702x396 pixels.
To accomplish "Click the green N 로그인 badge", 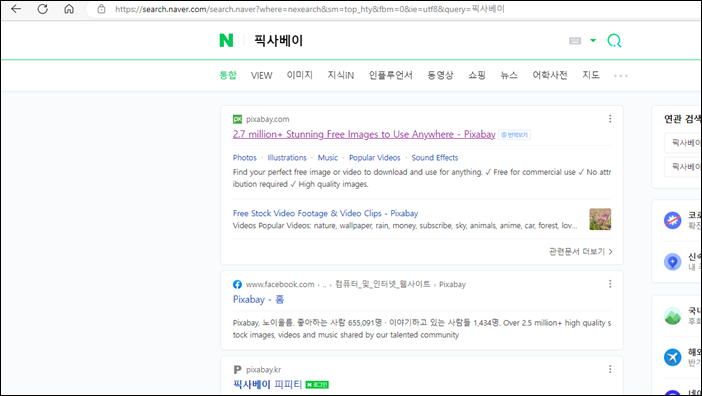I will [x=317, y=384].
